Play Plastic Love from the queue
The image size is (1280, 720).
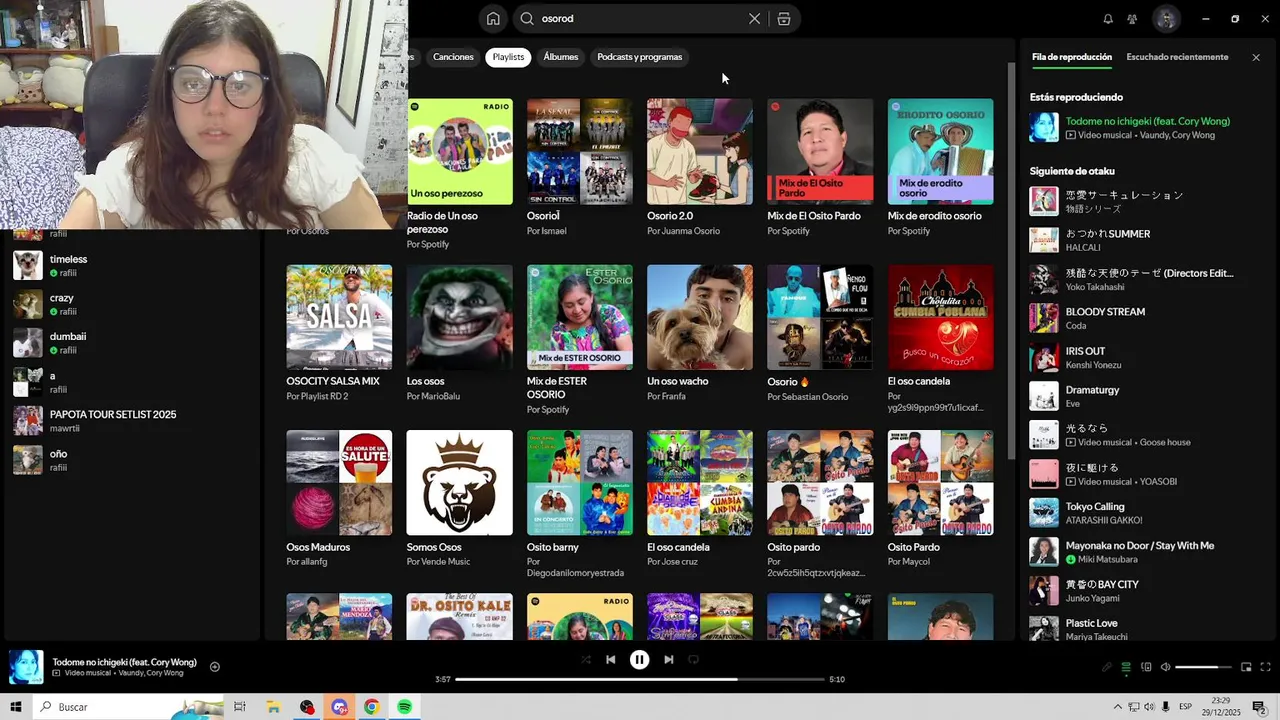tap(1140, 629)
